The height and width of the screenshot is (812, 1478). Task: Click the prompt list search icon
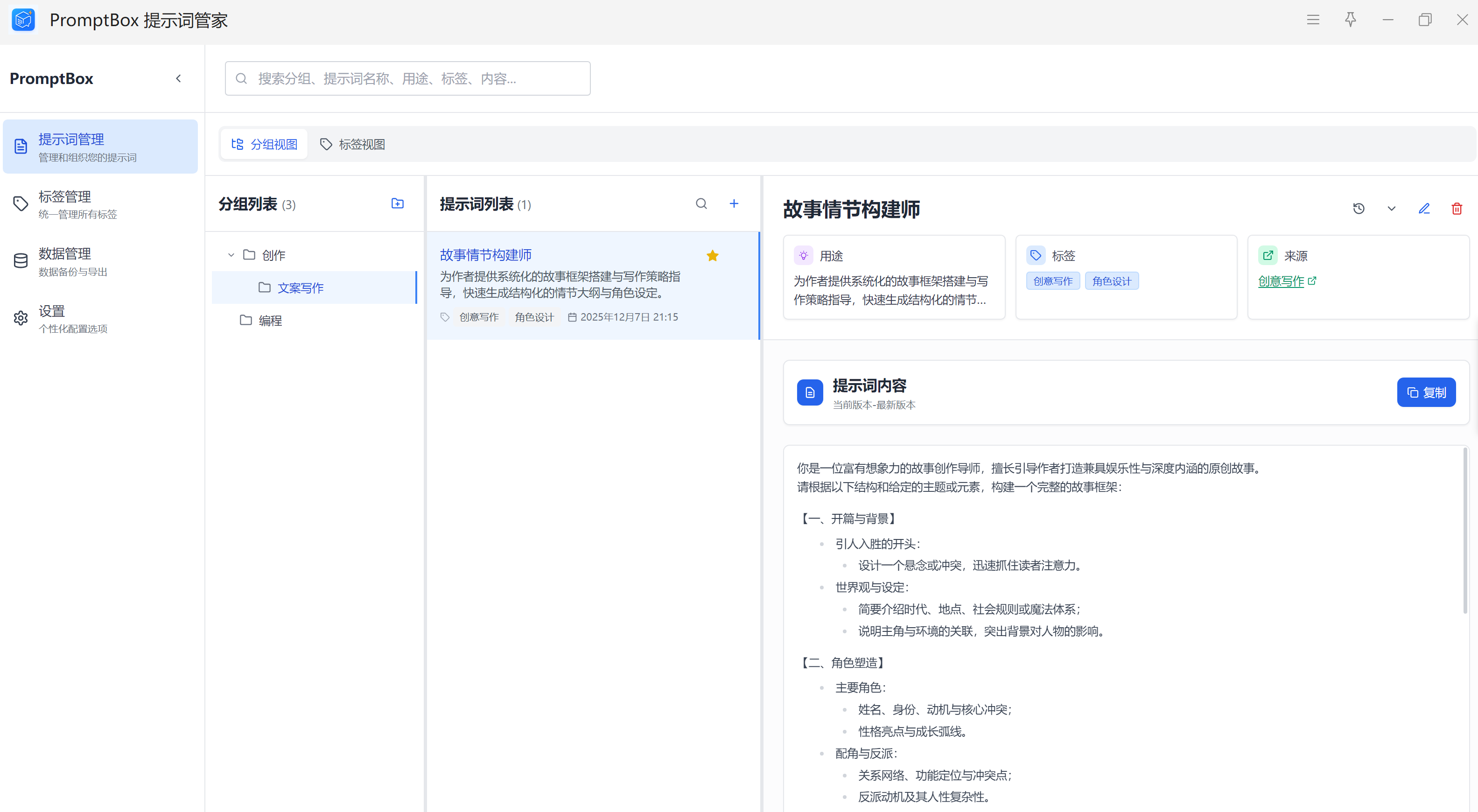coord(701,204)
